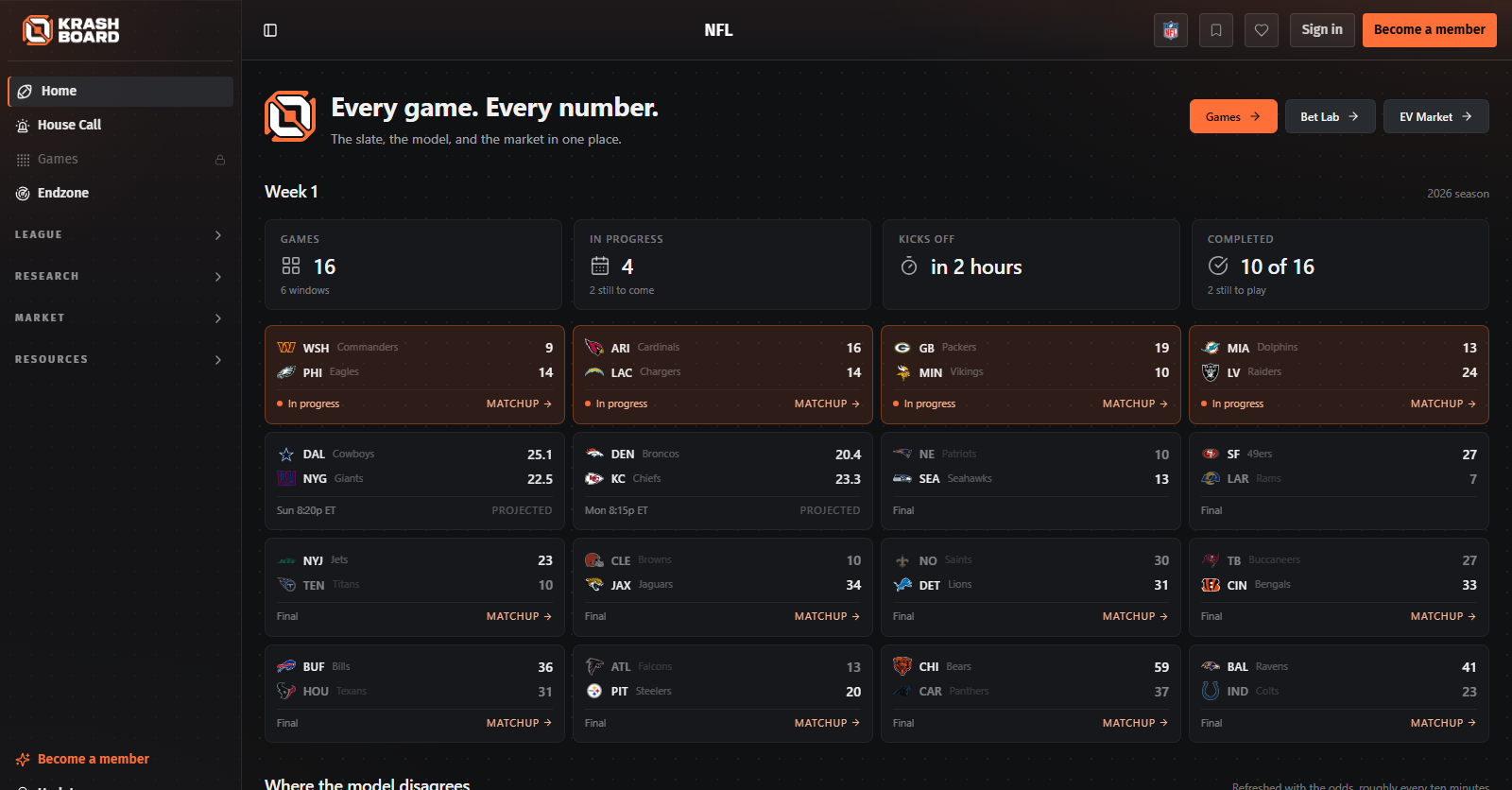The image size is (1512, 790).
Task: Open the ARI vs LAC matchup link
Action: 827,404
